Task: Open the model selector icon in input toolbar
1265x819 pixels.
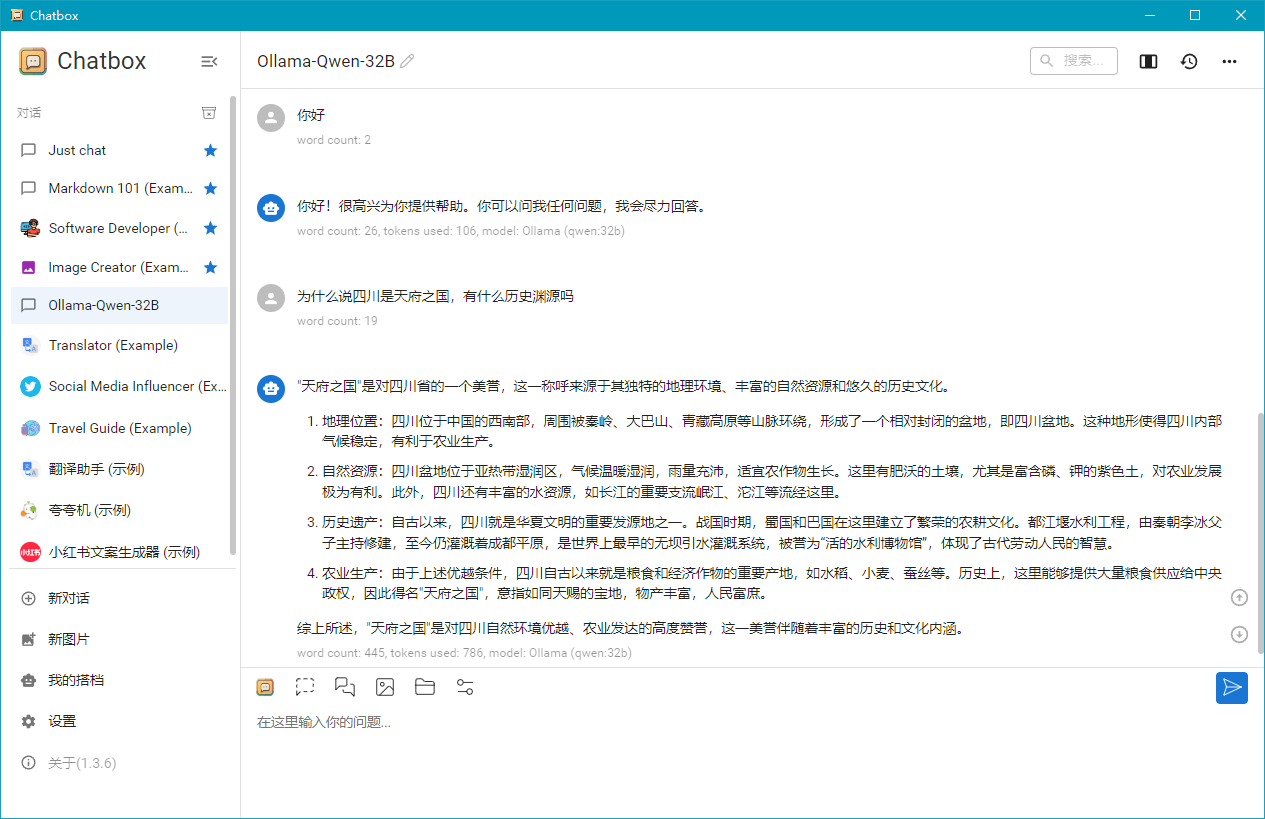Action: coord(265,687)
